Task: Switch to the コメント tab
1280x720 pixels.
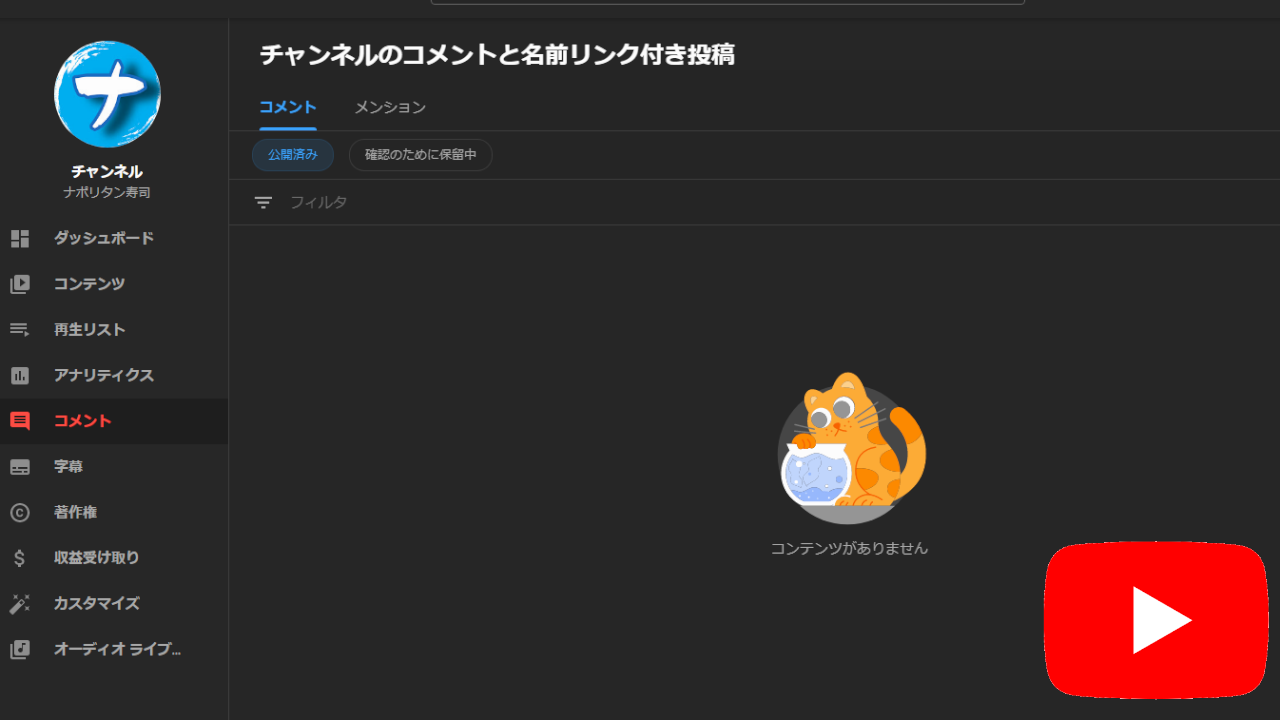Action: [x=288, y=107]
